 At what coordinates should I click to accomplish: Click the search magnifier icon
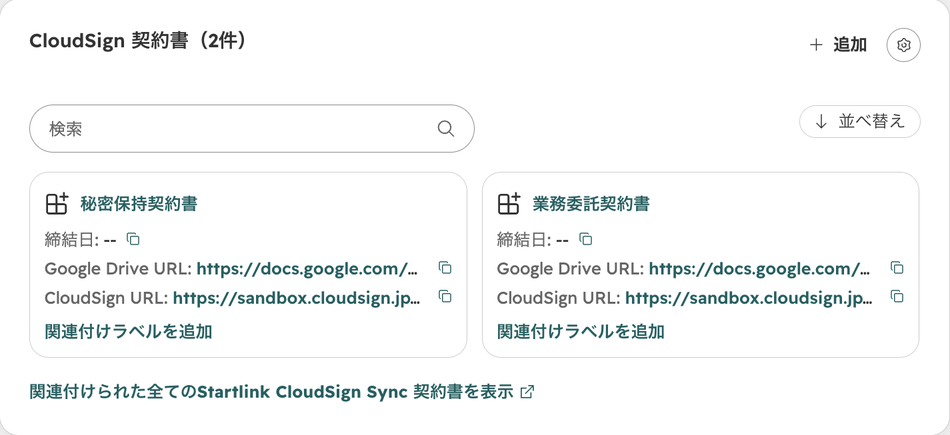(445, 128)
